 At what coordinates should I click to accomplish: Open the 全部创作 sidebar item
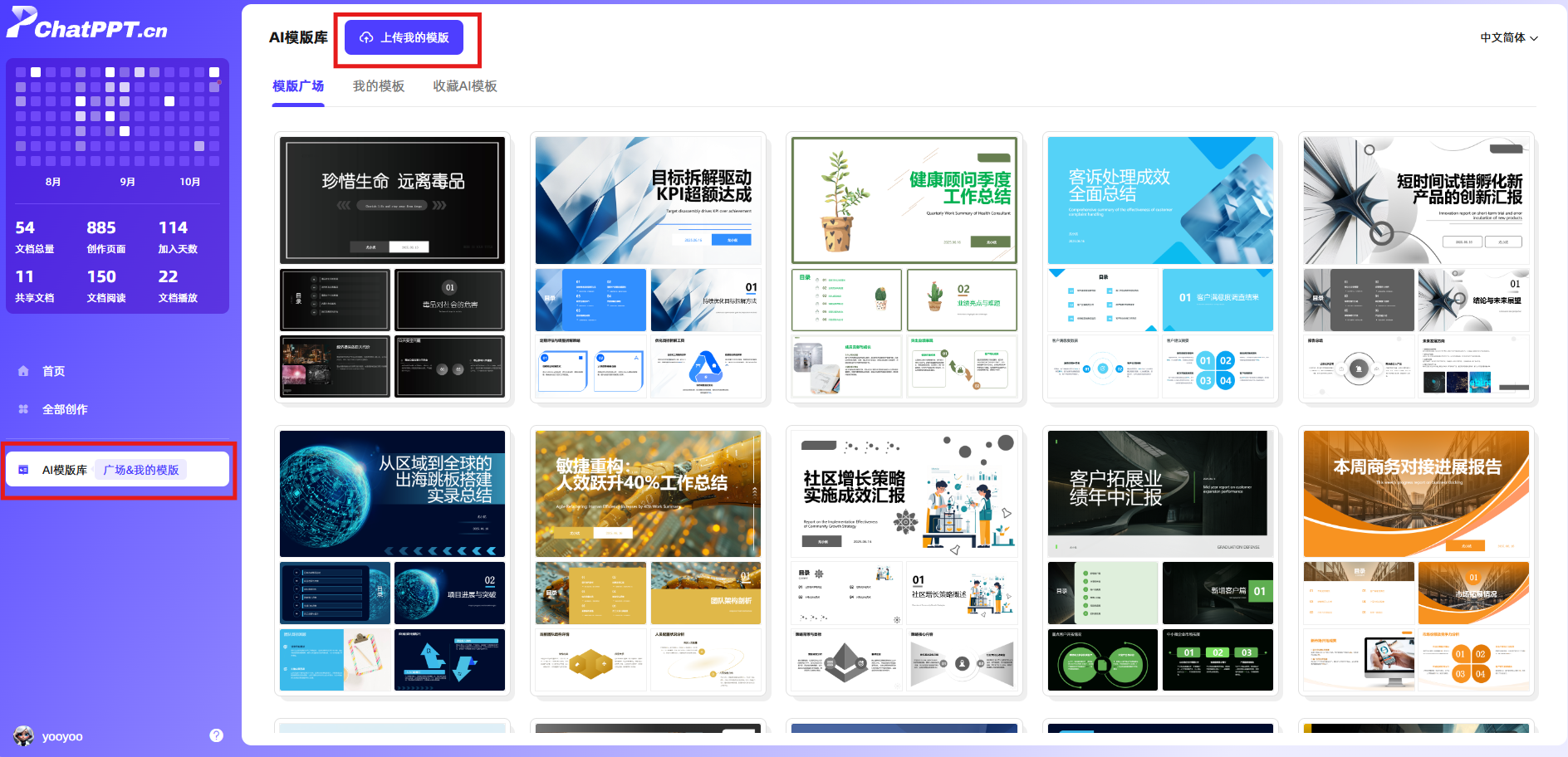point(65,409)
